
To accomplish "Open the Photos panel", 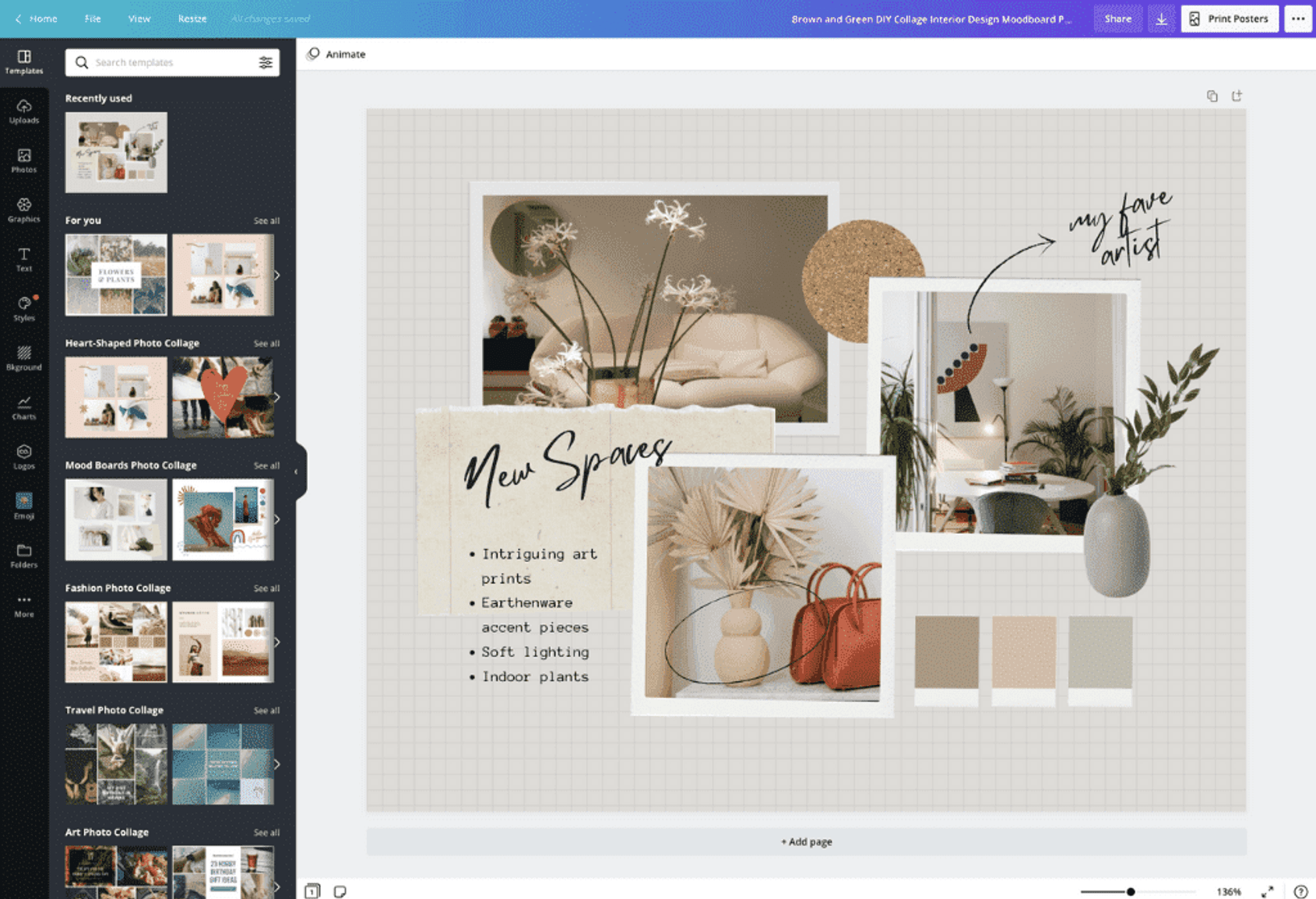I will point(24,161).
